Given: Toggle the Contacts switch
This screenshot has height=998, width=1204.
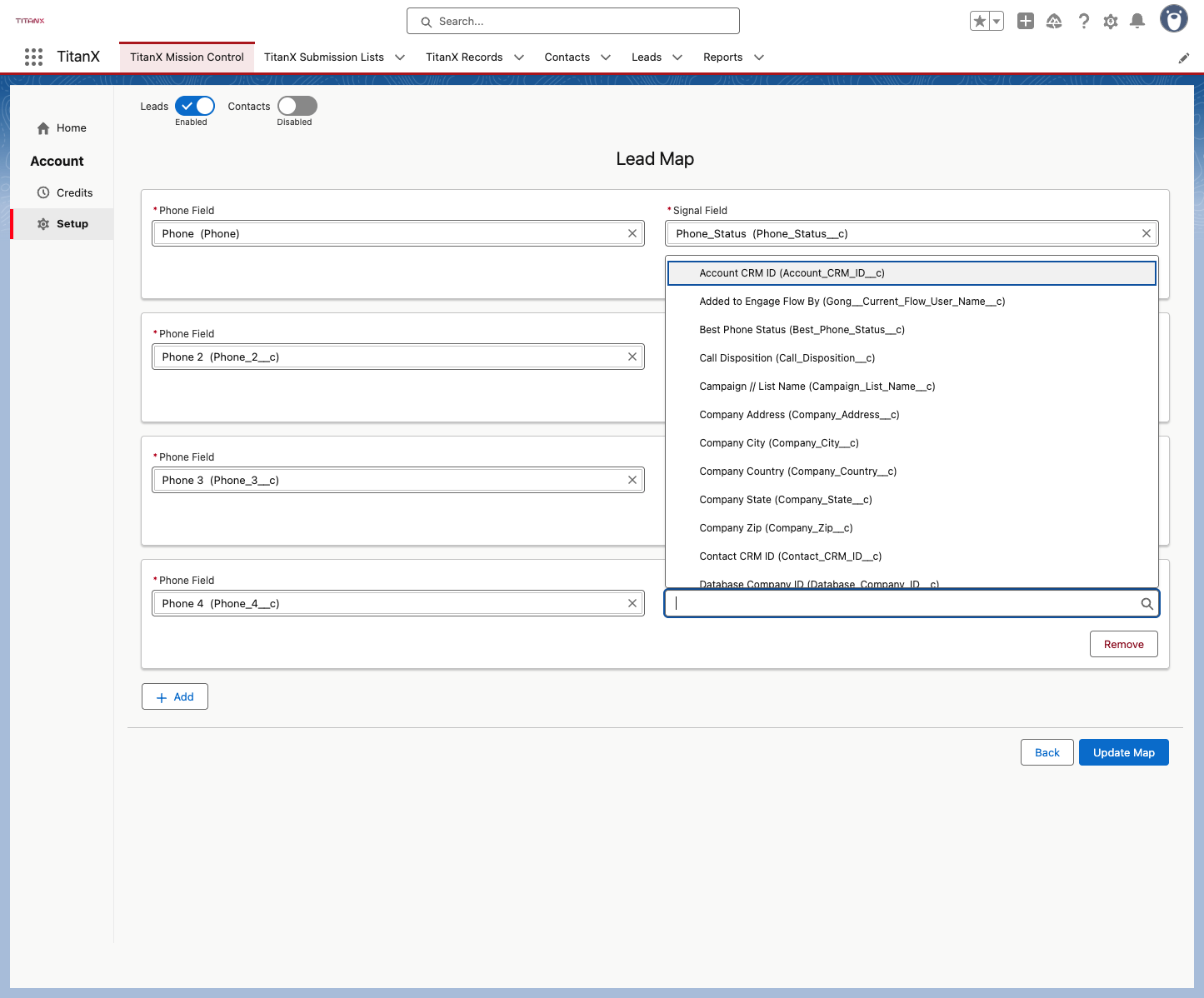Looking at the screenshot, I should 297,106.
